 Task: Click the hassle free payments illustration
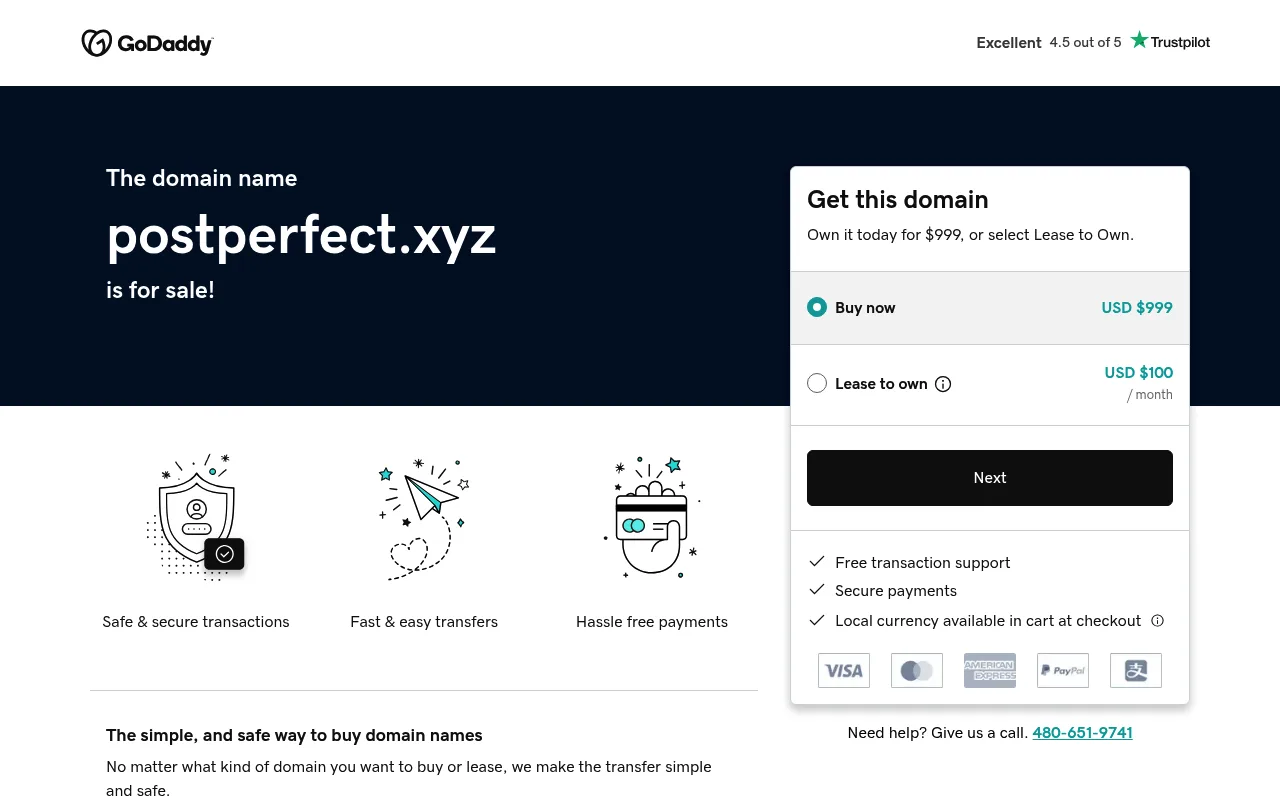point(652,516)
